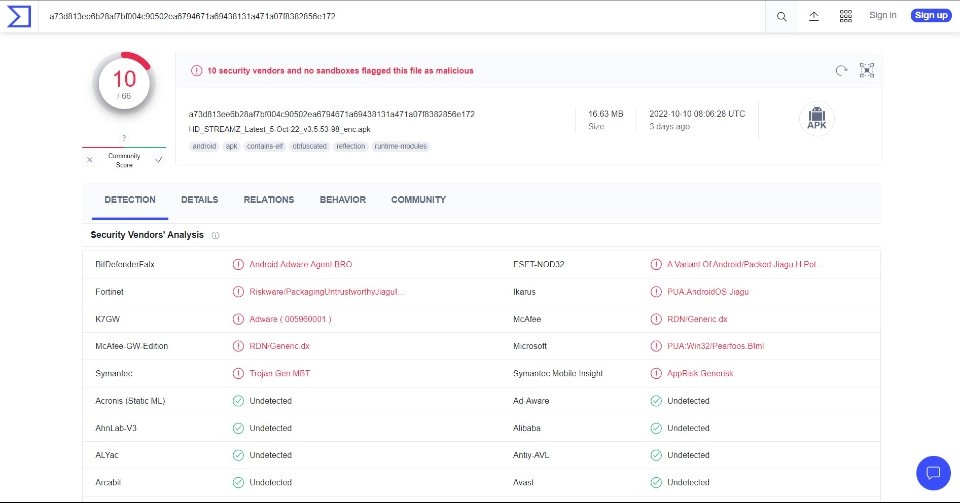This screenshot has height=503, width=960.
Task: Click the ALYac vendor name
Action: tap(107, 455)
